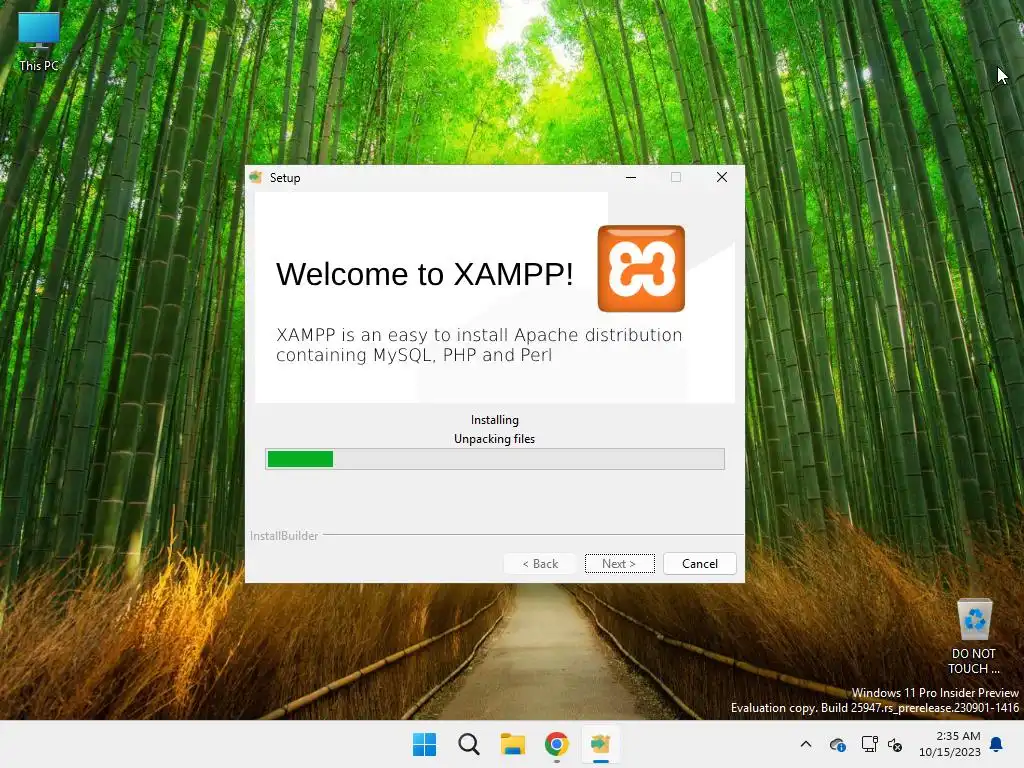
Task: Open the clock showing 2:35 AM
Action: point(950,744)
